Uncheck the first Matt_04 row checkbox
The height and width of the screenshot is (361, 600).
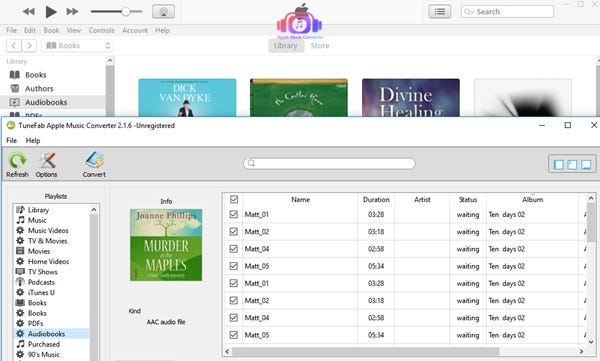click(x=234, y=249)
